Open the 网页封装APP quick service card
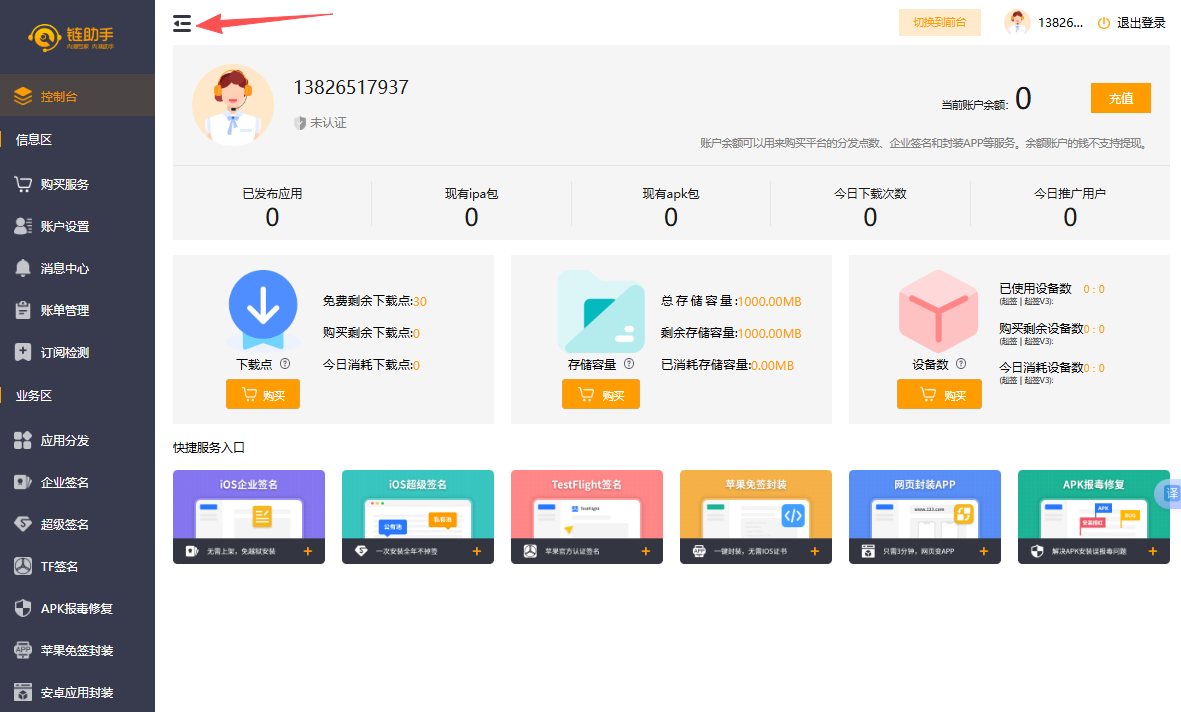The image size is (1181, 712). pyautogui.click(x=924, y=516)
